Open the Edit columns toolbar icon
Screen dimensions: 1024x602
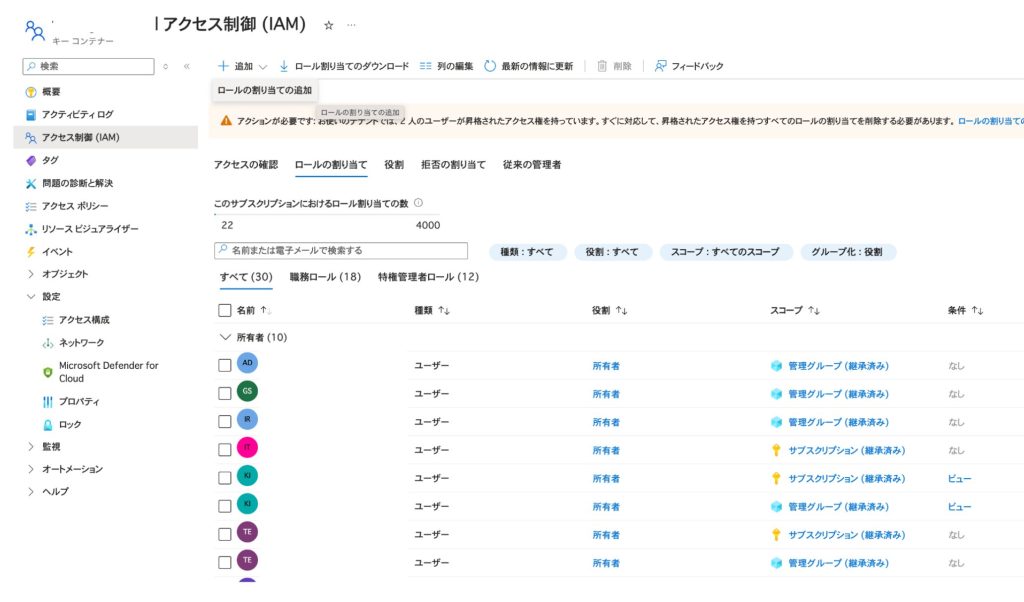(x=426, y=66)
